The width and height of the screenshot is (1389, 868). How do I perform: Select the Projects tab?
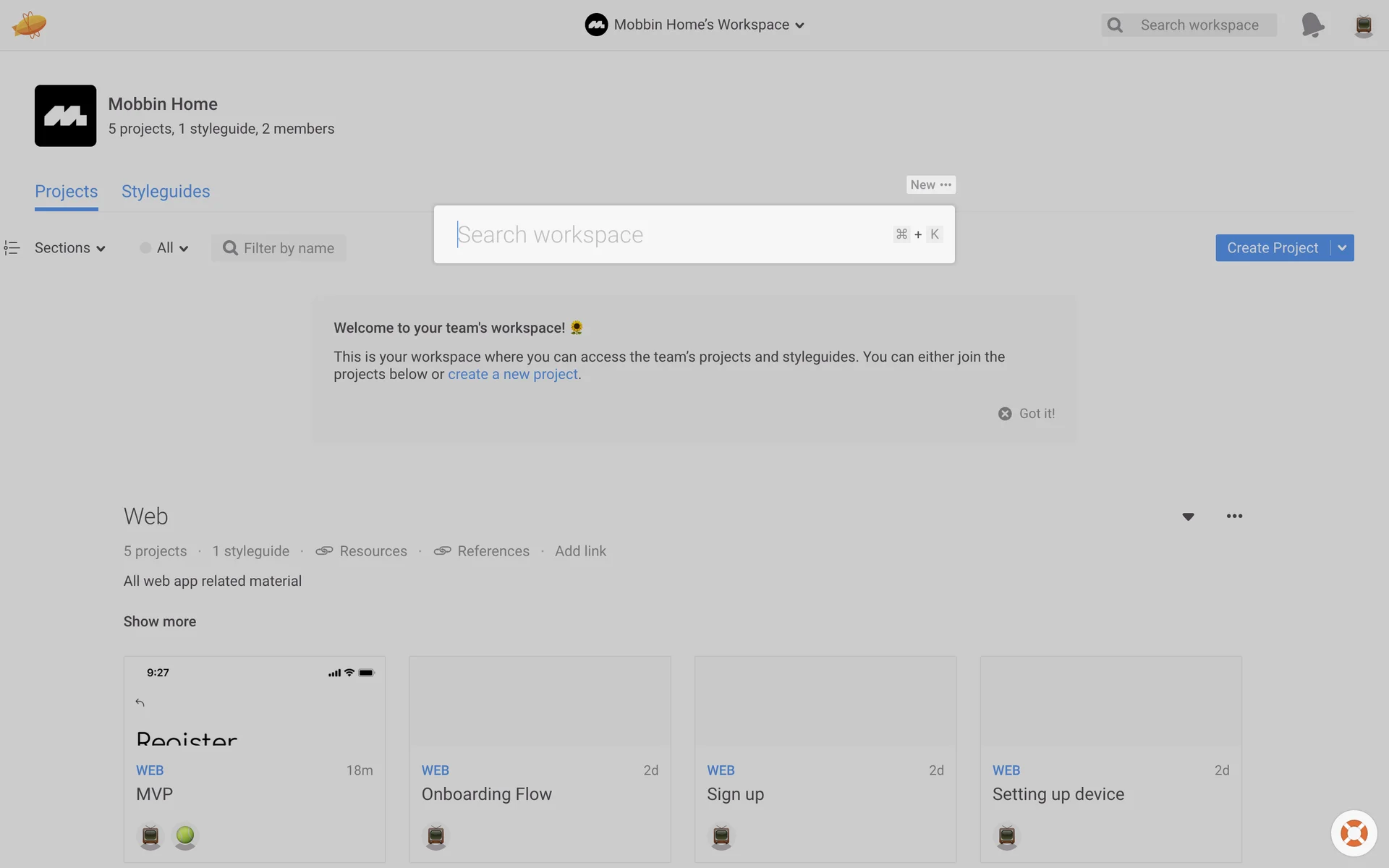pyautogui.click(x=66, y=192)
